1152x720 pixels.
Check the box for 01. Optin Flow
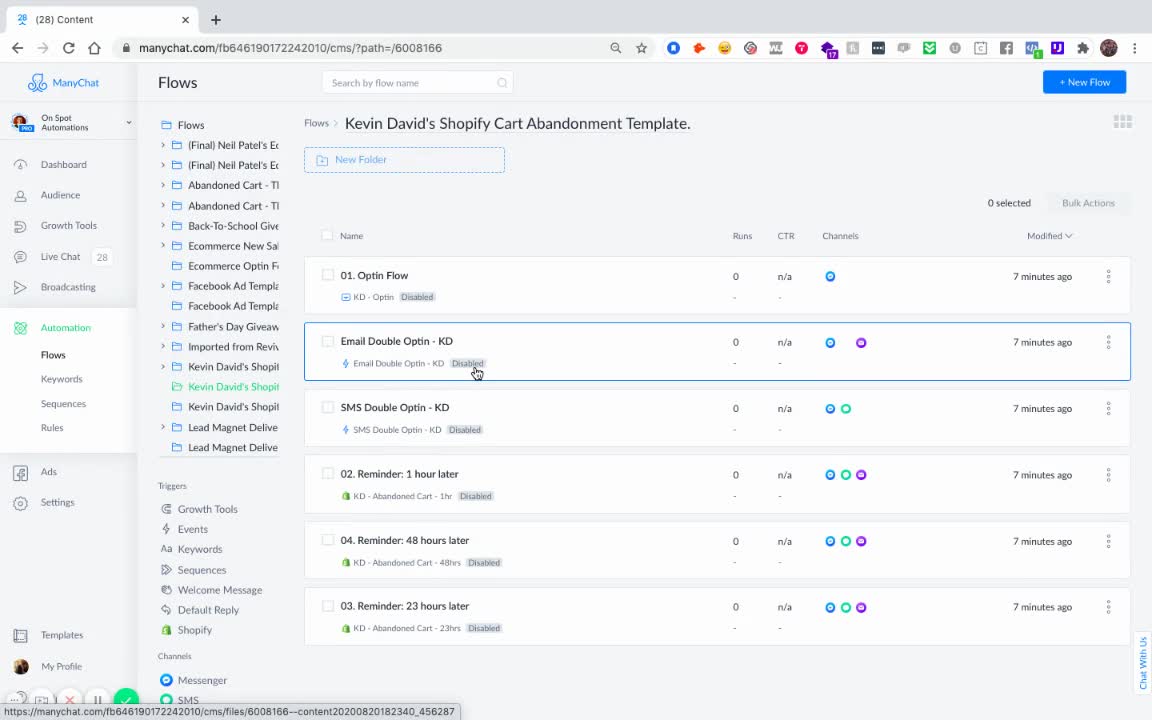pos(327,275)
